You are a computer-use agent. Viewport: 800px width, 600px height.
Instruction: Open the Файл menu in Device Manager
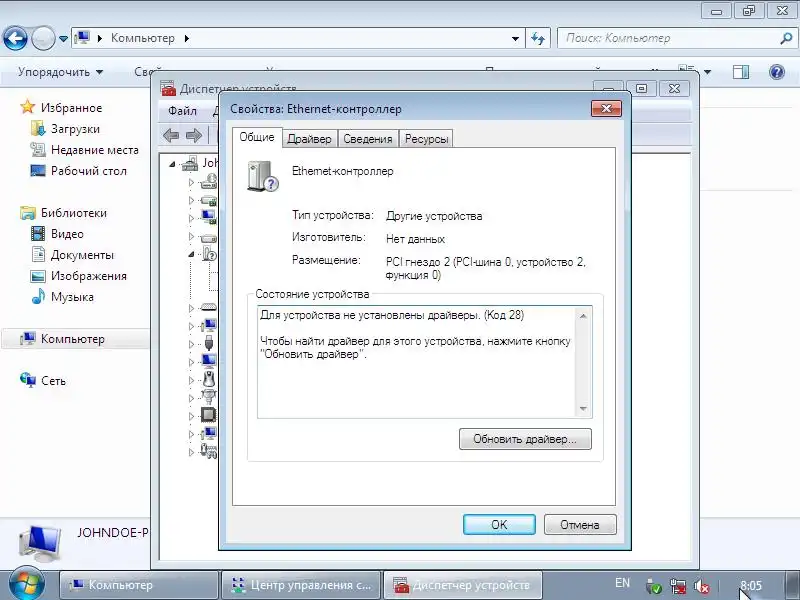click(x=182, y=111)
